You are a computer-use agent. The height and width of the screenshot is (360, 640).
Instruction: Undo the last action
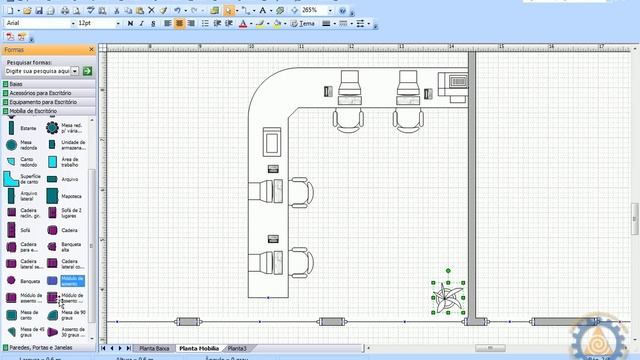tap(178, 11)
